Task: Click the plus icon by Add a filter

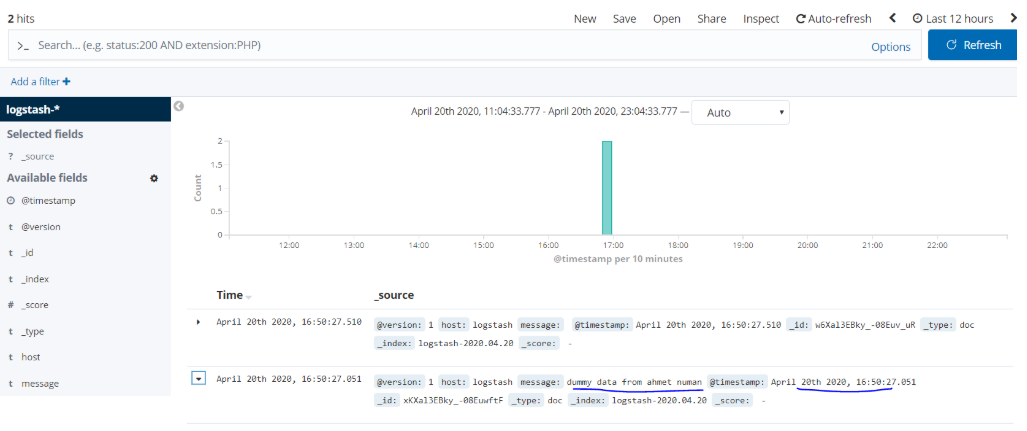Action: pyautogui.click(x=66, y=82)
